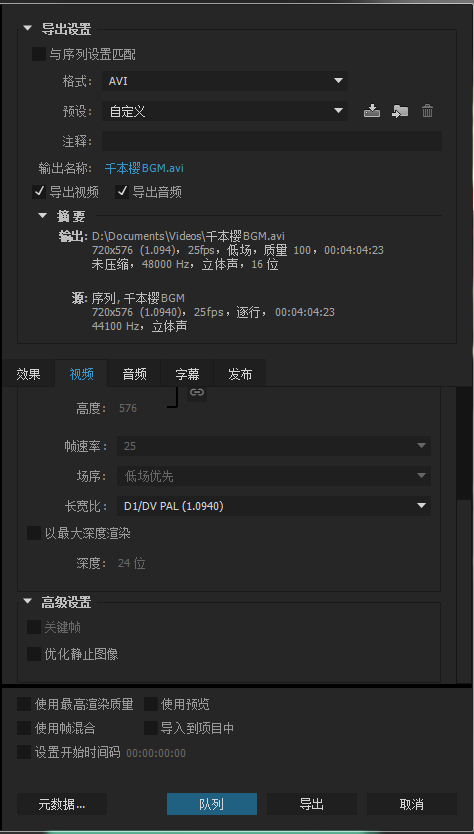Open the 预设 自定义 dropdown
The image size is (474, 834).
224,111
